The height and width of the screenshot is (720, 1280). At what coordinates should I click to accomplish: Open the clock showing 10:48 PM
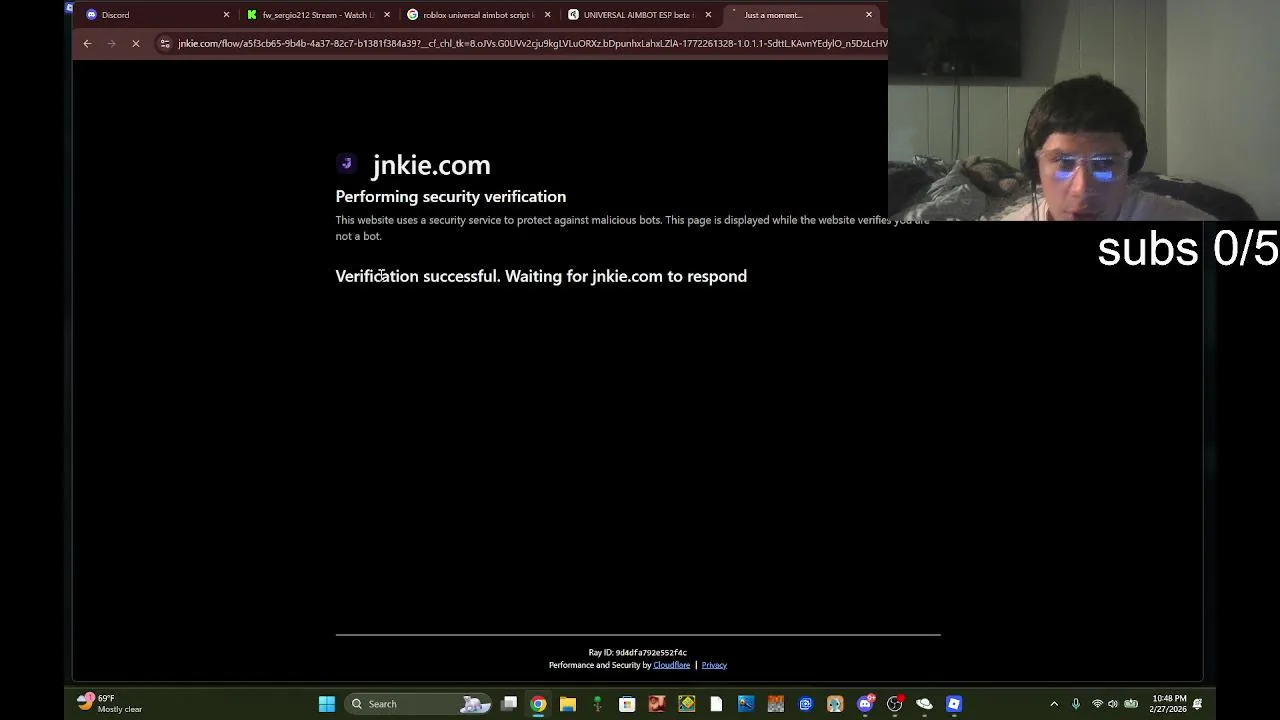pyautogui.click(x=1168, y=704)
